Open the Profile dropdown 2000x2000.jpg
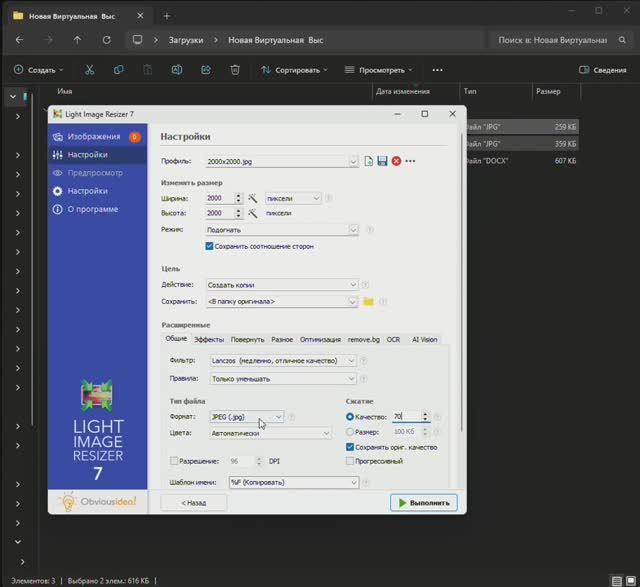The width and height of the screenshot is (640, 587). click(x=282, y=161)
